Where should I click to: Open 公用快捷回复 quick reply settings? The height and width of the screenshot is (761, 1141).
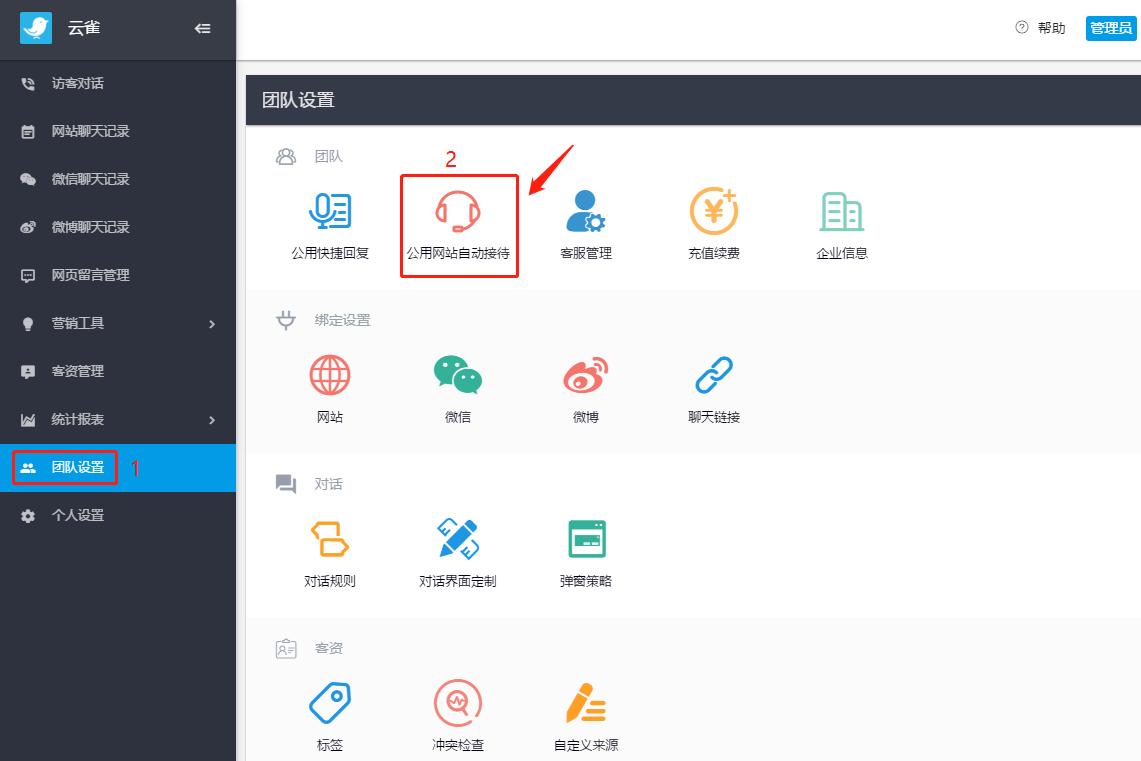click(x=330, y=211)
